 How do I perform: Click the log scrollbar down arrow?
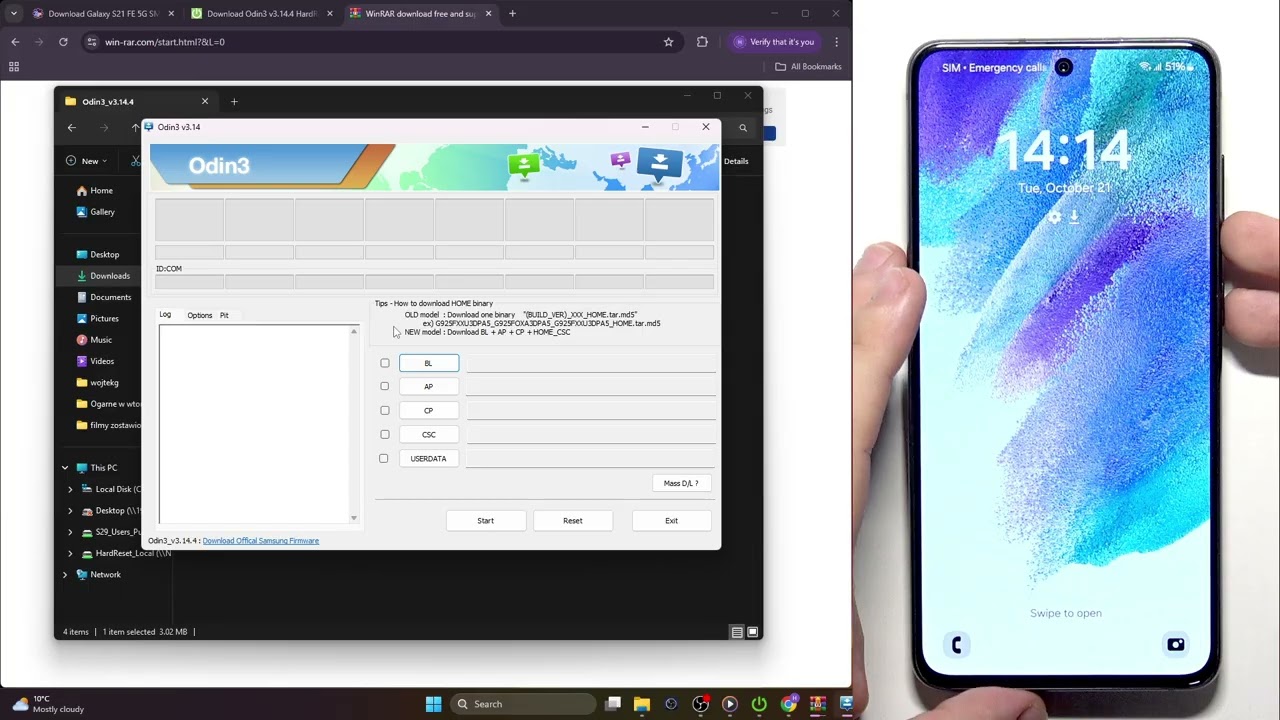353,518
